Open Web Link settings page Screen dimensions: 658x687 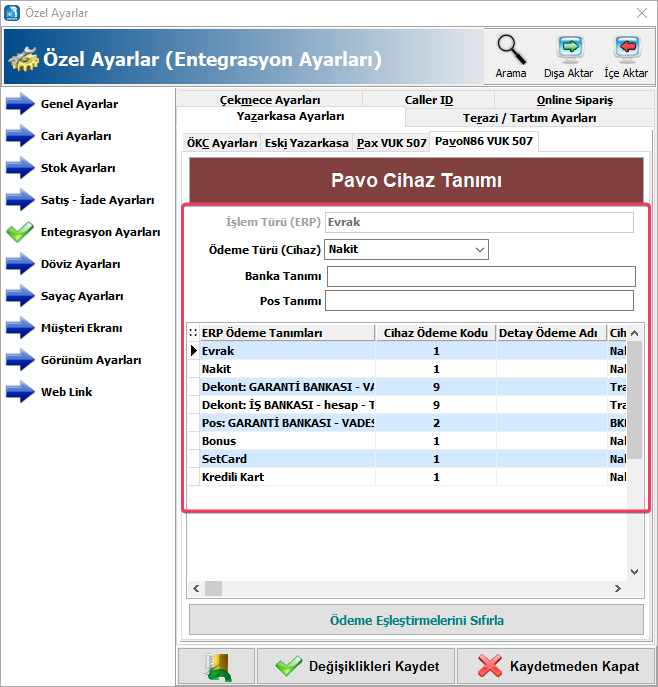[x=67, y=392]
